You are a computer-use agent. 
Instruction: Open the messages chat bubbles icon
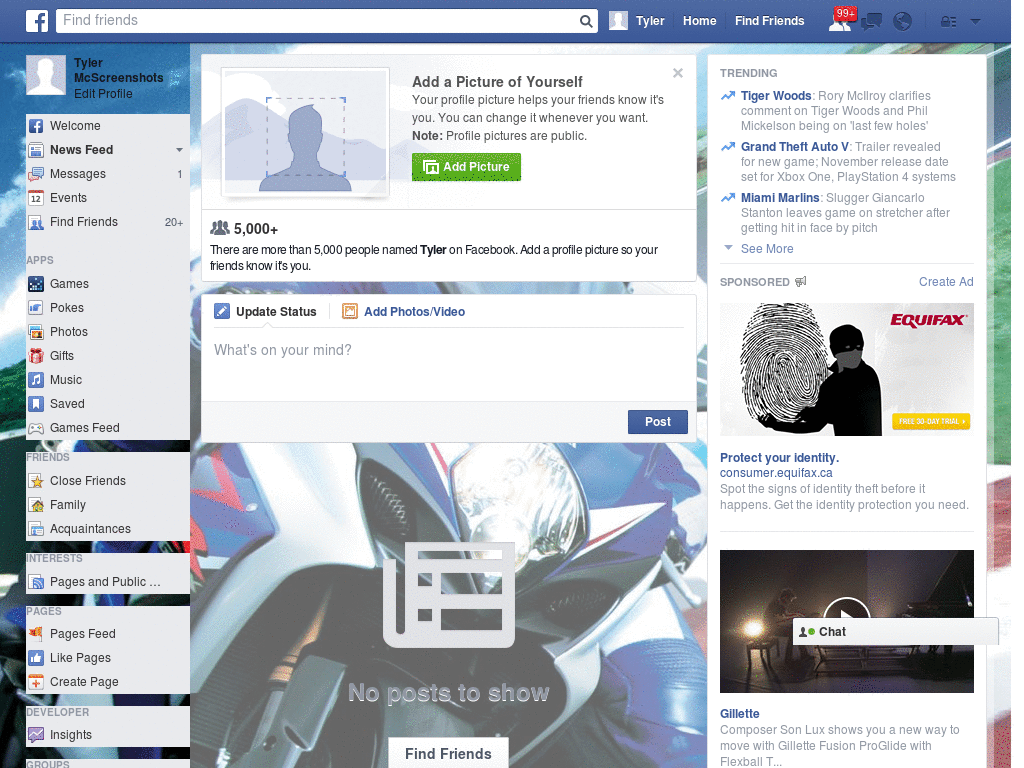pyautogui.click(x=871, y=22)
